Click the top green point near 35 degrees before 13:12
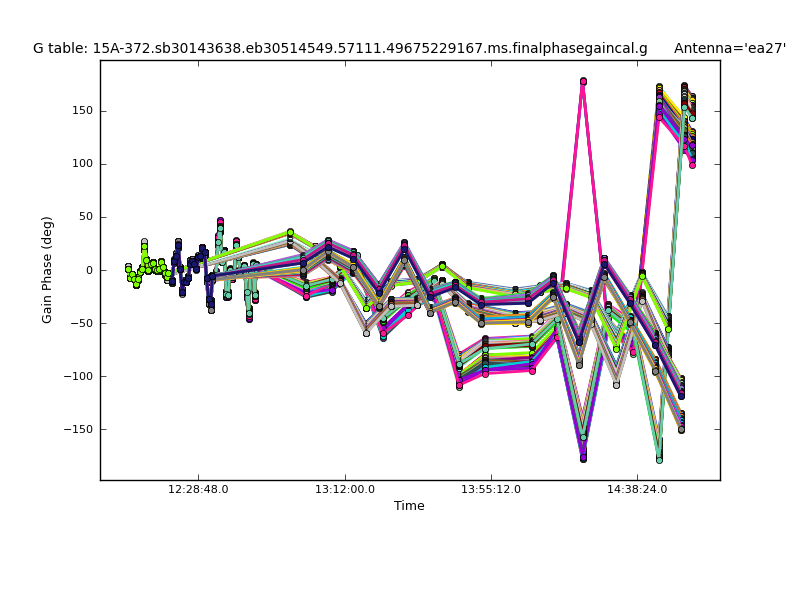This screenshot has height=600, width=800. point(290,233)
